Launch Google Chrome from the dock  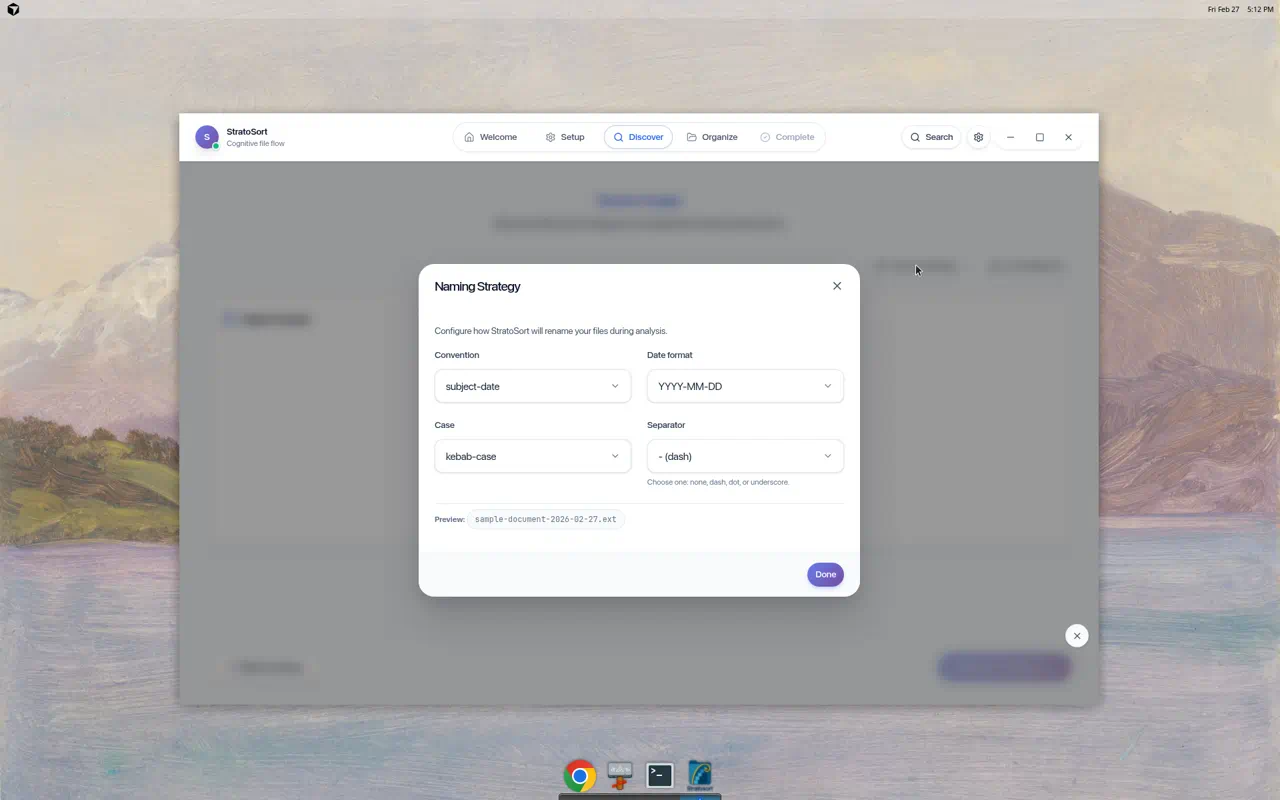click(x=579, y=776)
